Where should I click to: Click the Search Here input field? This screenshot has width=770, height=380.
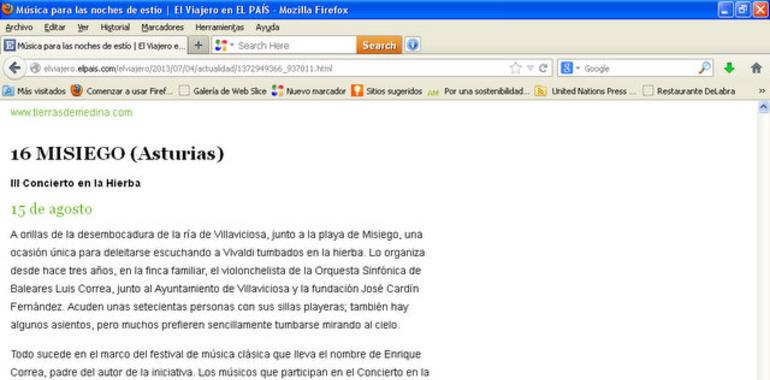pyautogui.click(x=296, y=45)
